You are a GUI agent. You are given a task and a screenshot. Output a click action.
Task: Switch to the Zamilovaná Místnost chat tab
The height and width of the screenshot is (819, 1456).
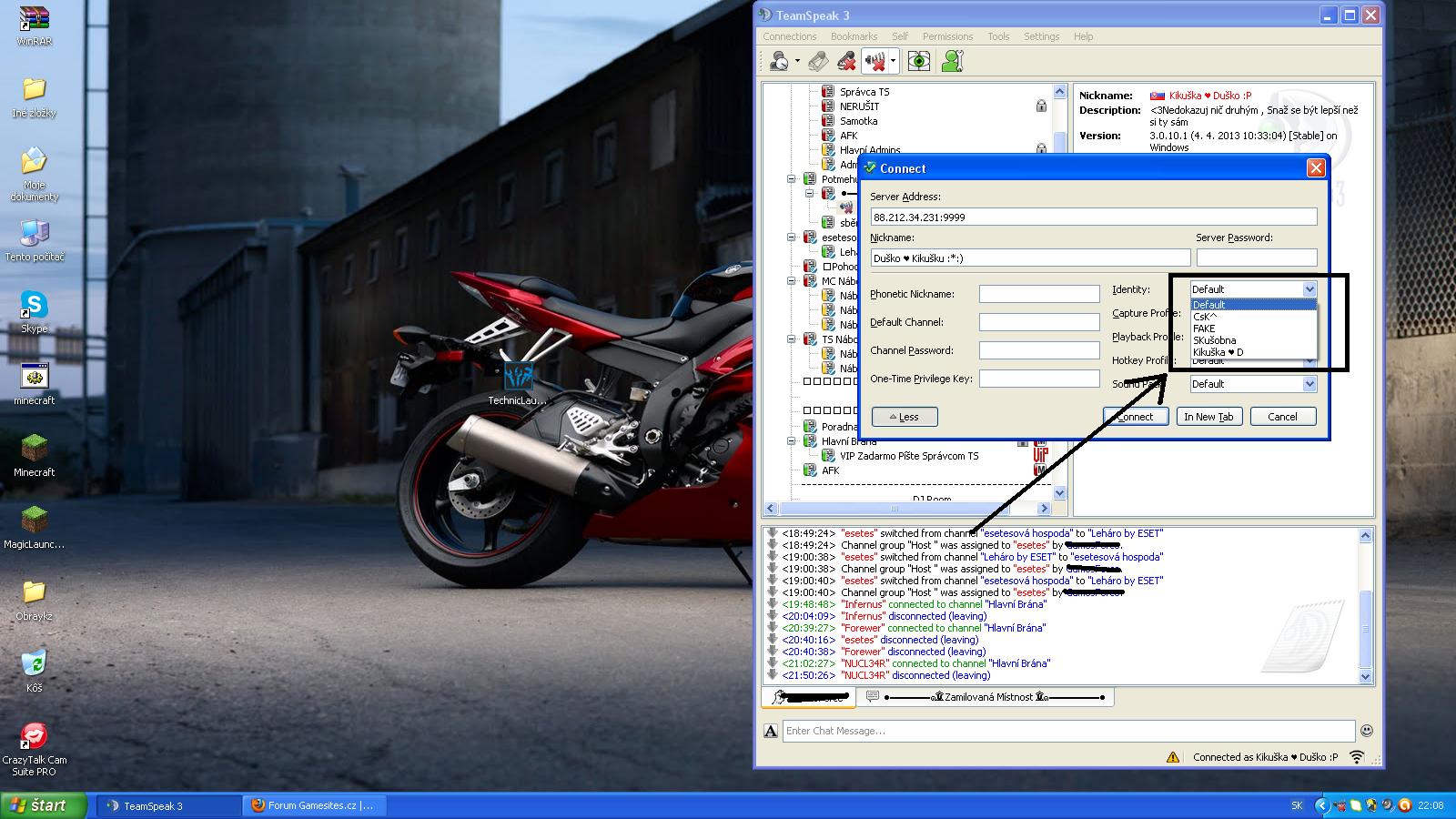(986, 697)
